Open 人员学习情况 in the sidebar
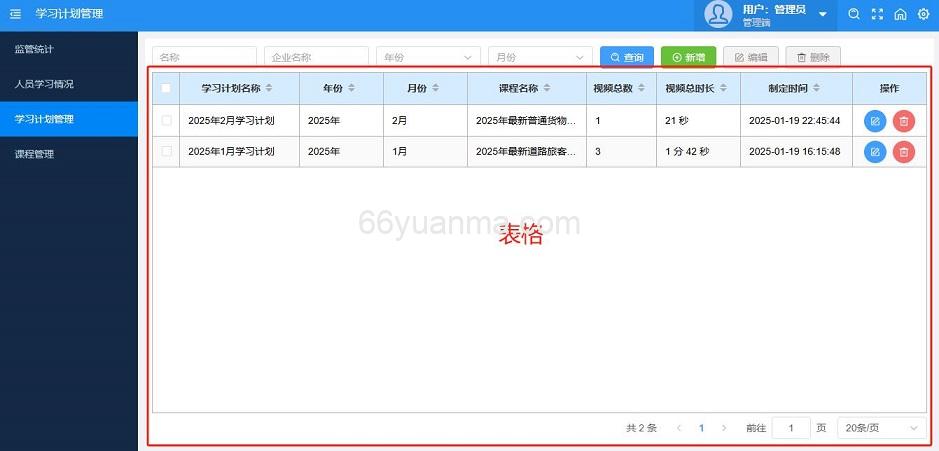 pyautogui.click(x=69, y=84)
